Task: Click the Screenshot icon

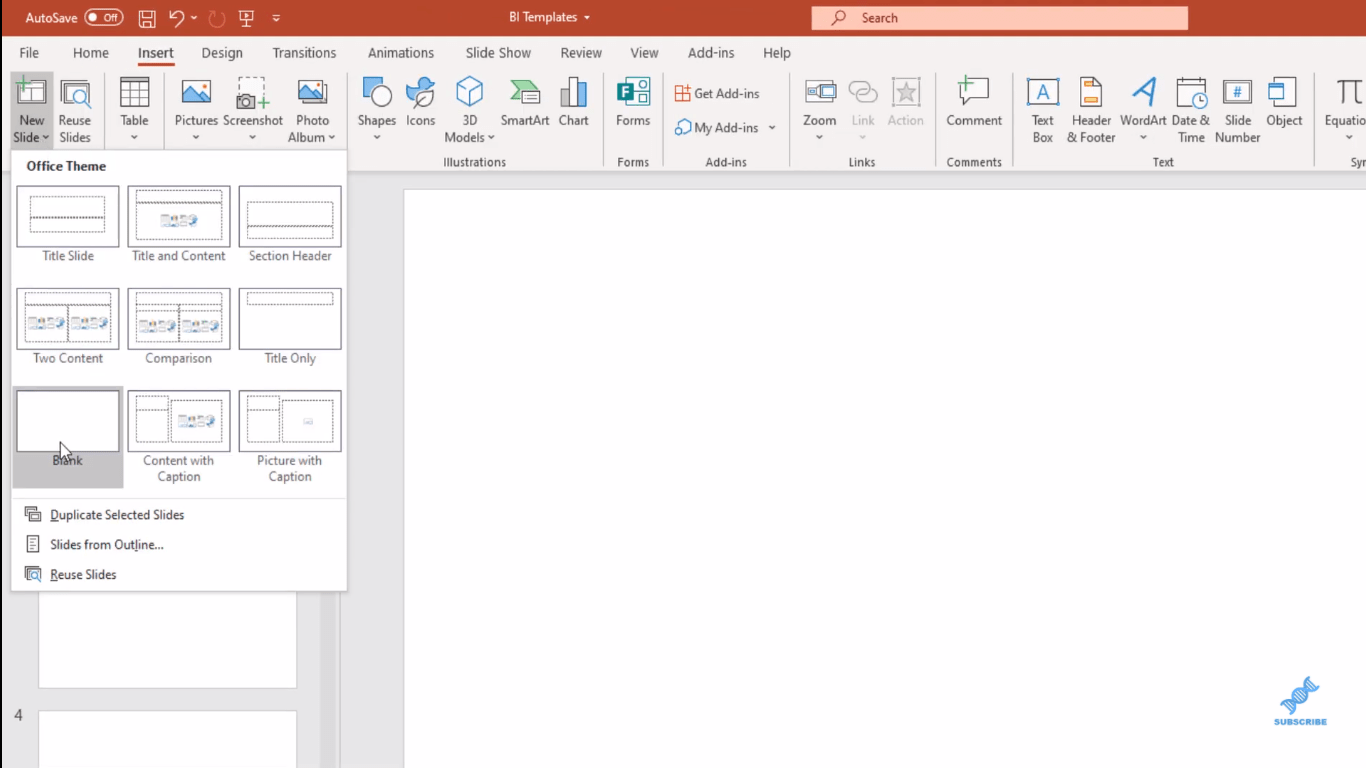Action: [x=252, y=93]
